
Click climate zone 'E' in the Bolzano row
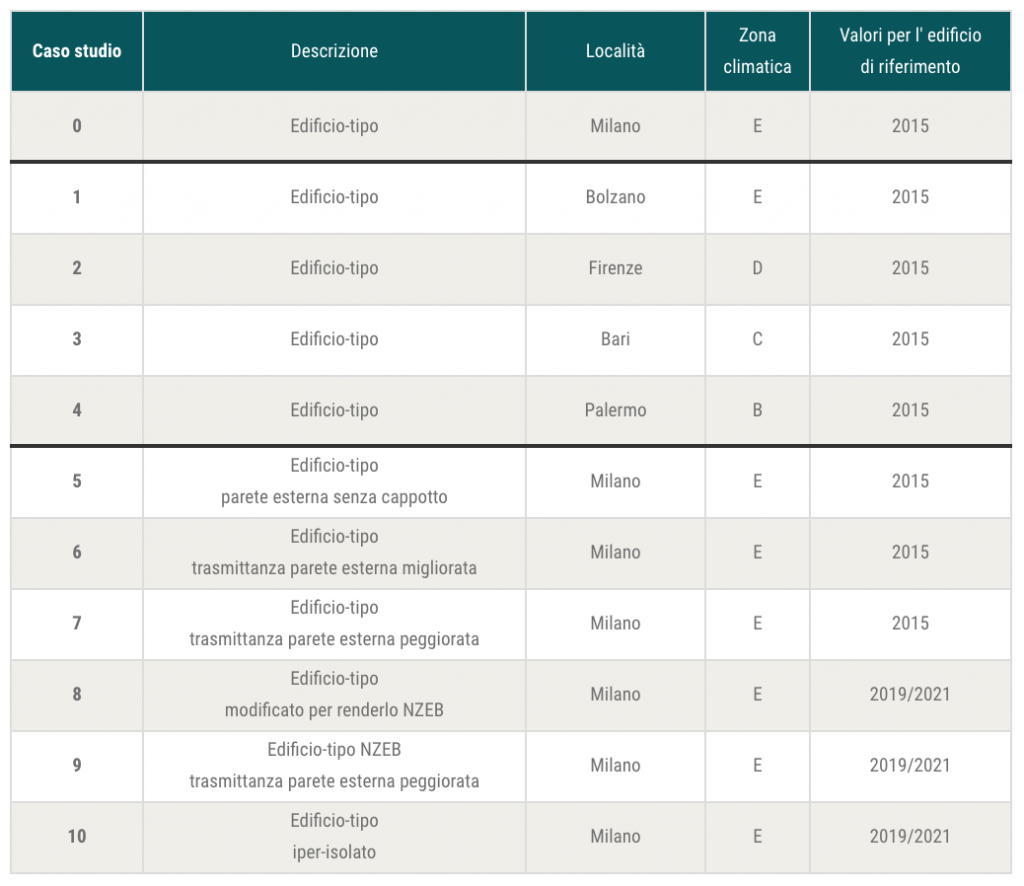pyautogui.click(x=758, y=197)
